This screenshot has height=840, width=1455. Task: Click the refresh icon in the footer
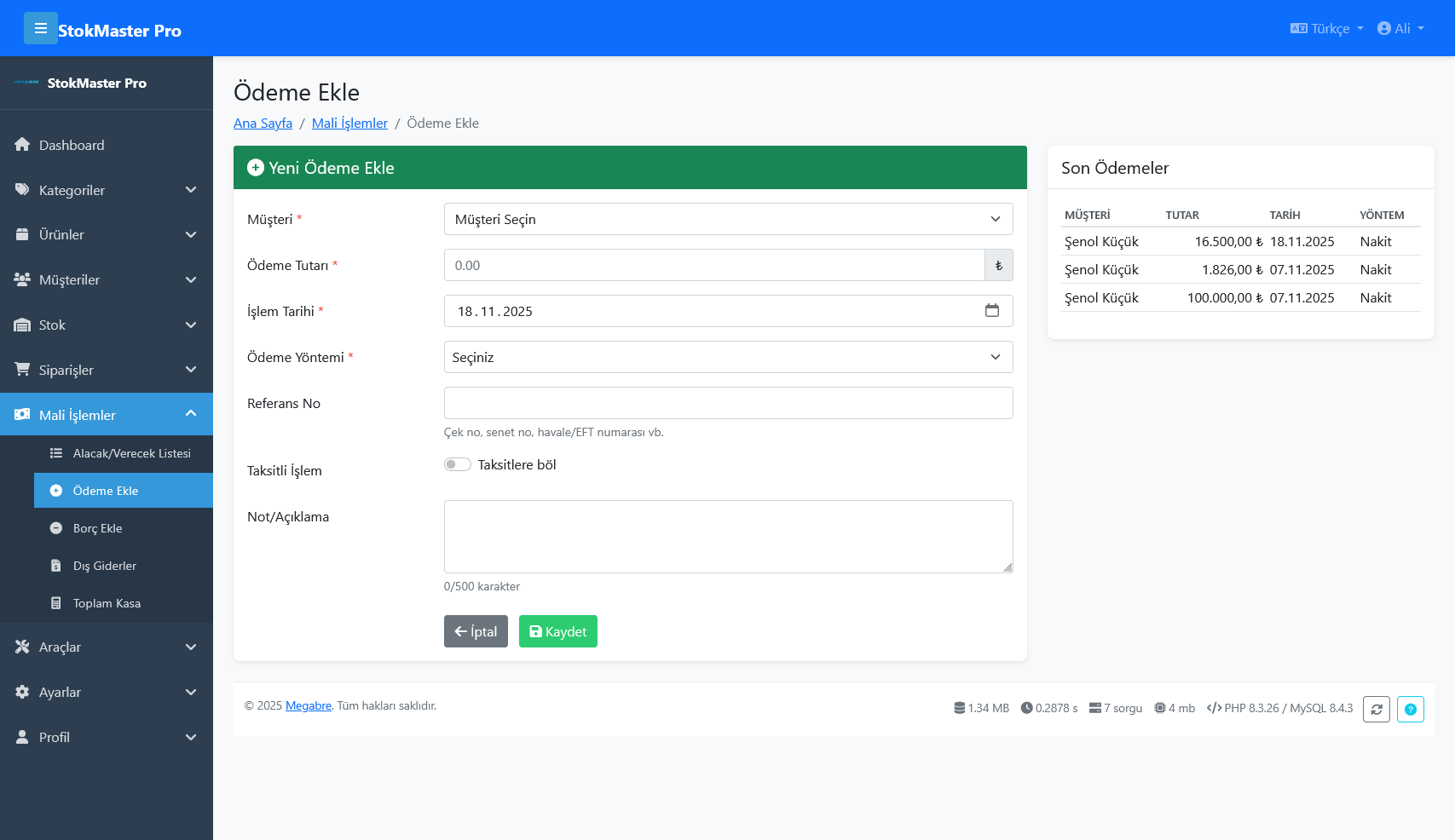coord(1377,709)
